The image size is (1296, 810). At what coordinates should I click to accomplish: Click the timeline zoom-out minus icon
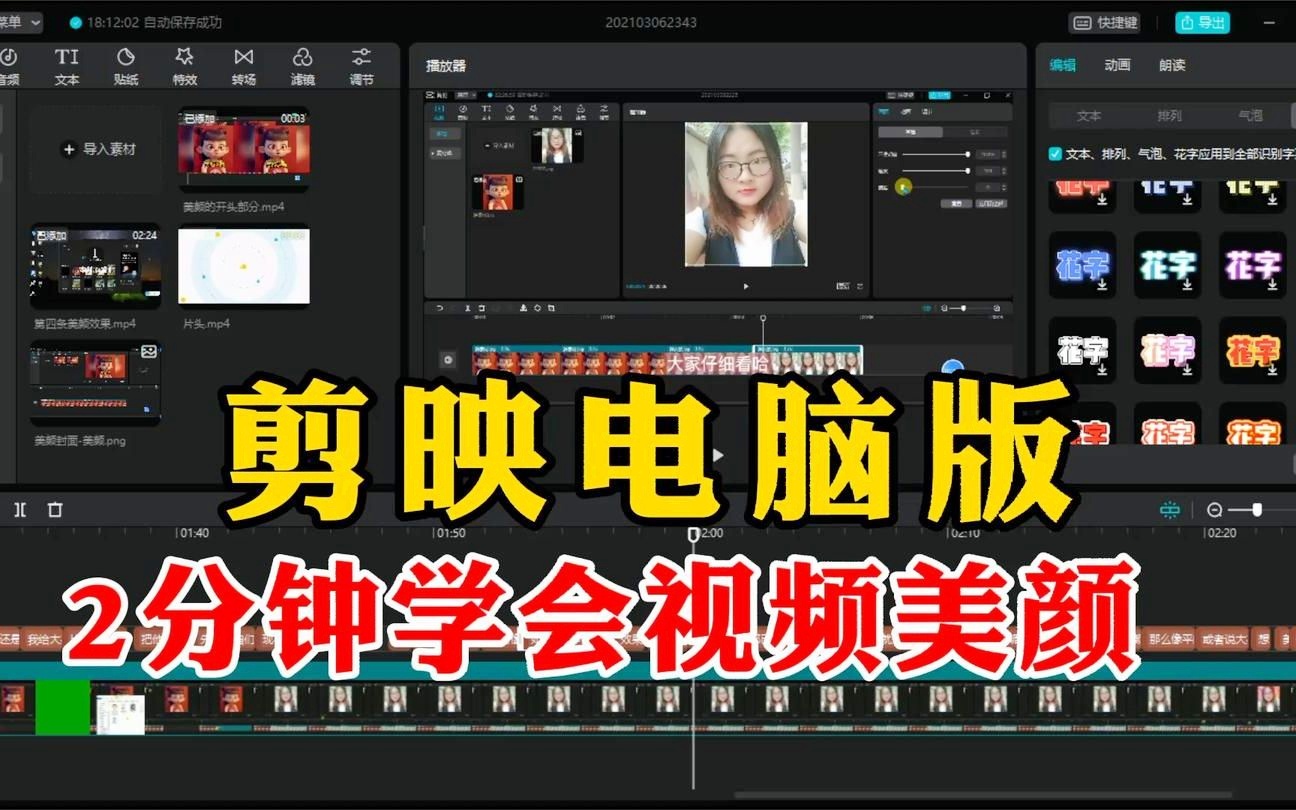pos(1215,510)
